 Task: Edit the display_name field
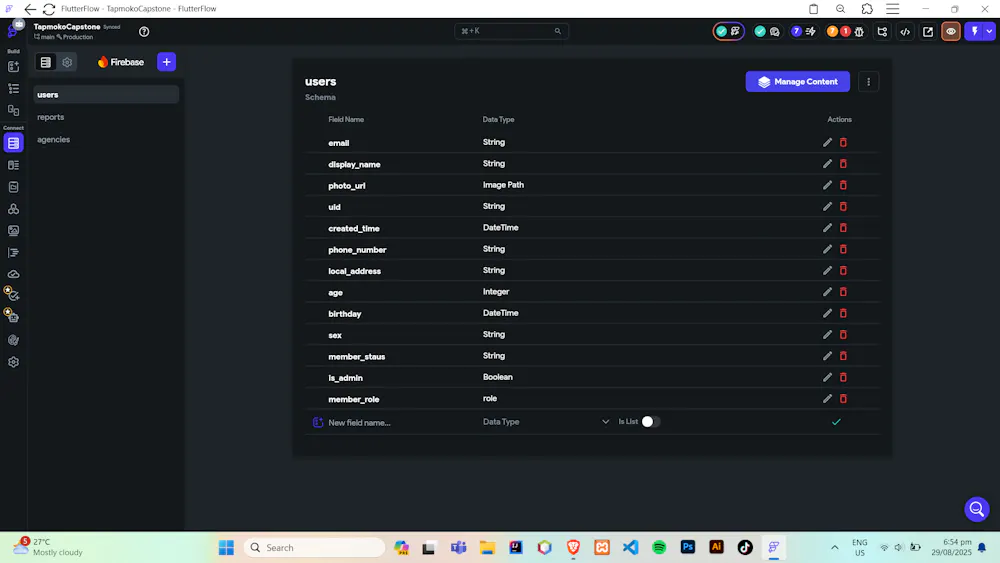[827, 164]
